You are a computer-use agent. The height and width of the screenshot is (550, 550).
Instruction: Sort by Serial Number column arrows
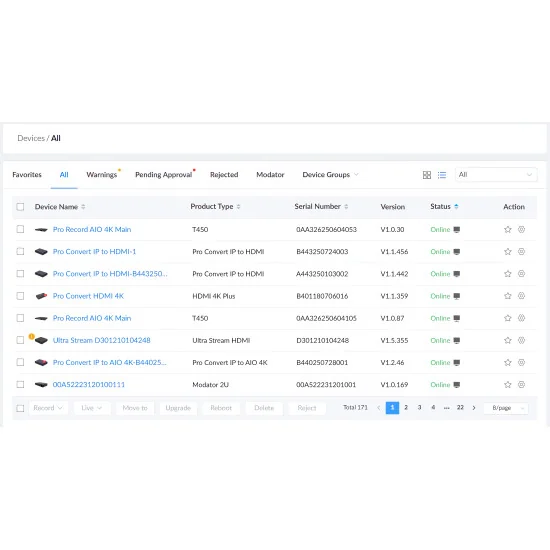click(x=346, y=207)
